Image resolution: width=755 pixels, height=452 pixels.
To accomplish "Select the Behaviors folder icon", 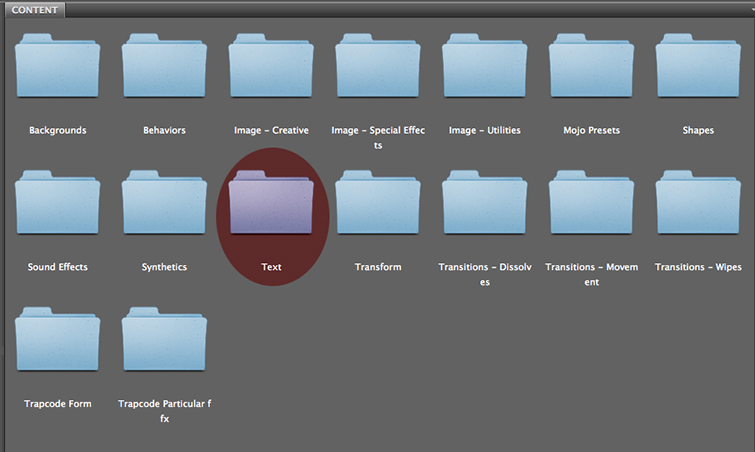I will pos(164,68).
